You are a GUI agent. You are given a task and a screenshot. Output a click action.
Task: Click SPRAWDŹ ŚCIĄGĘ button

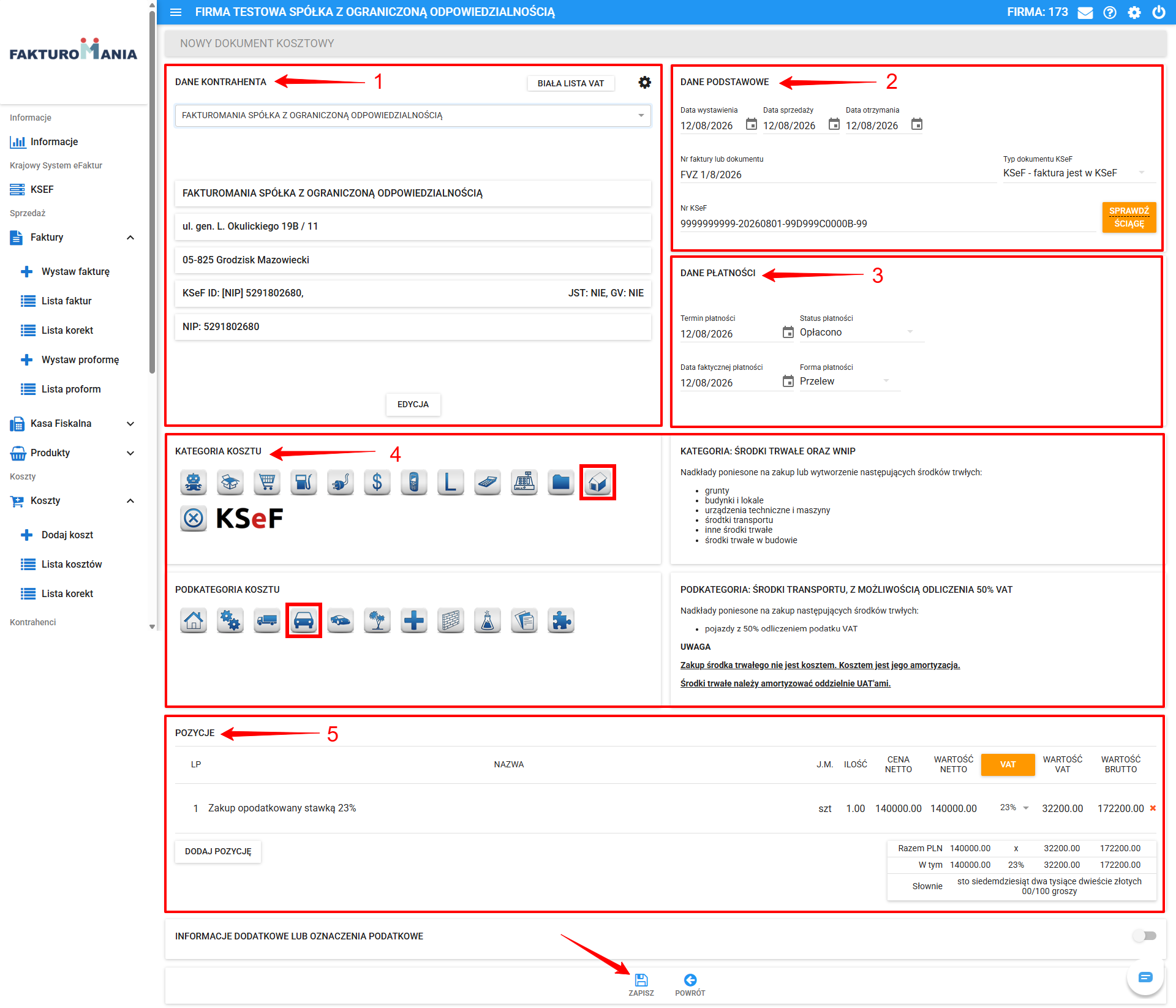click(1129, 217)
